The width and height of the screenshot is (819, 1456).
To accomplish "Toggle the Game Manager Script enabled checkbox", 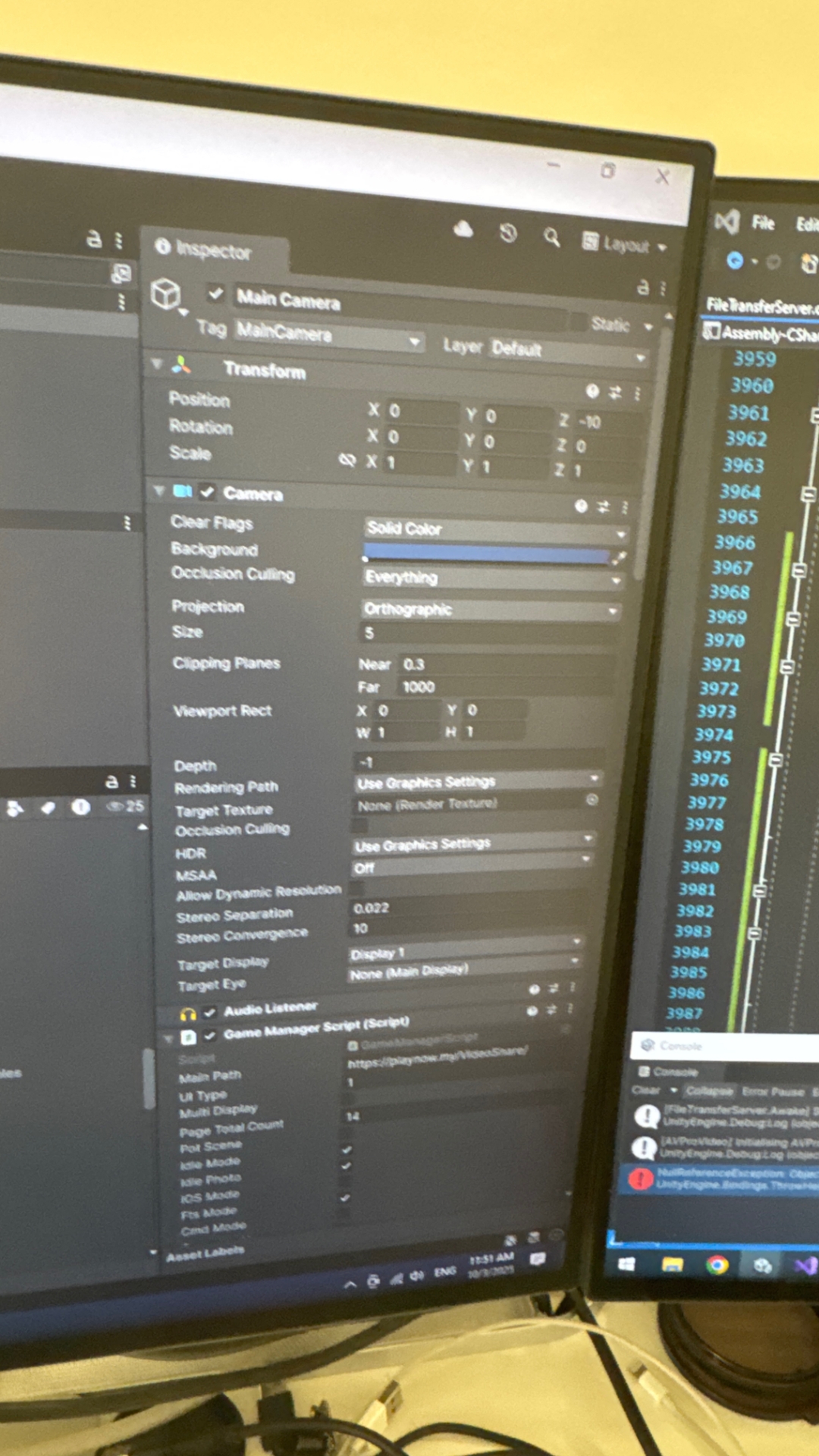I will tap(210, 1035).
